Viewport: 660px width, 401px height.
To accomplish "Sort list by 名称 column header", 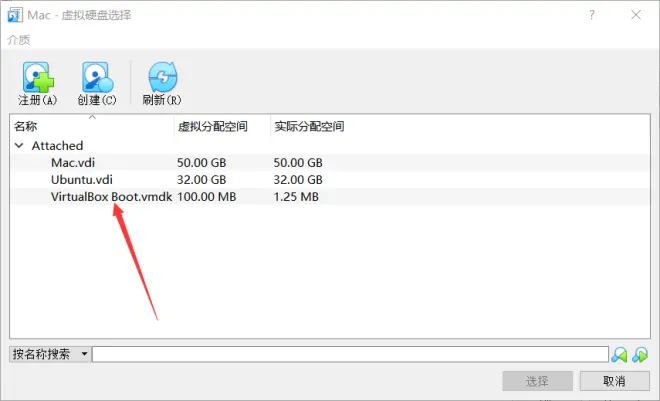I will coord(92,126).
